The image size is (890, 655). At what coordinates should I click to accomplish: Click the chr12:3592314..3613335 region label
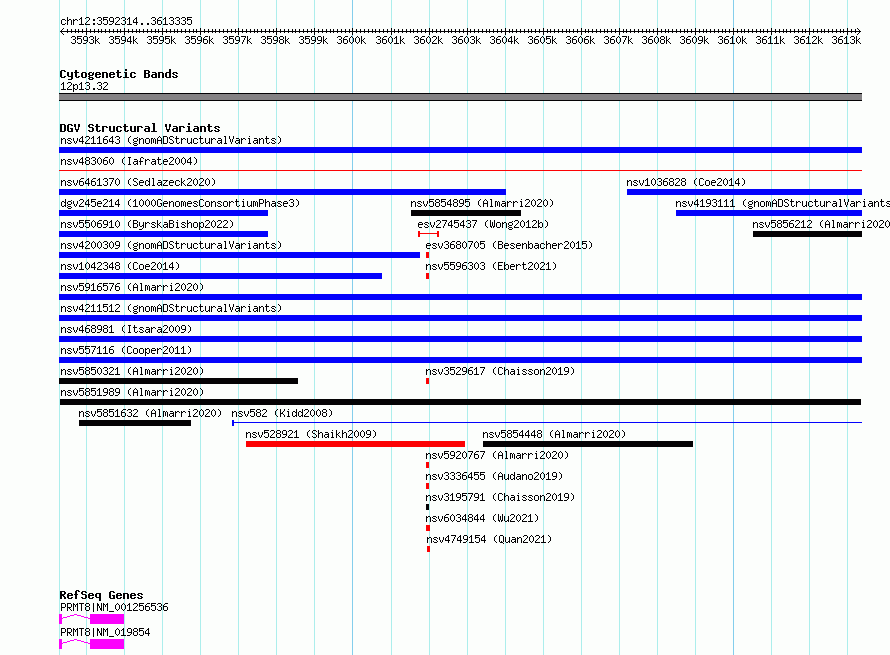click(126, 21)
